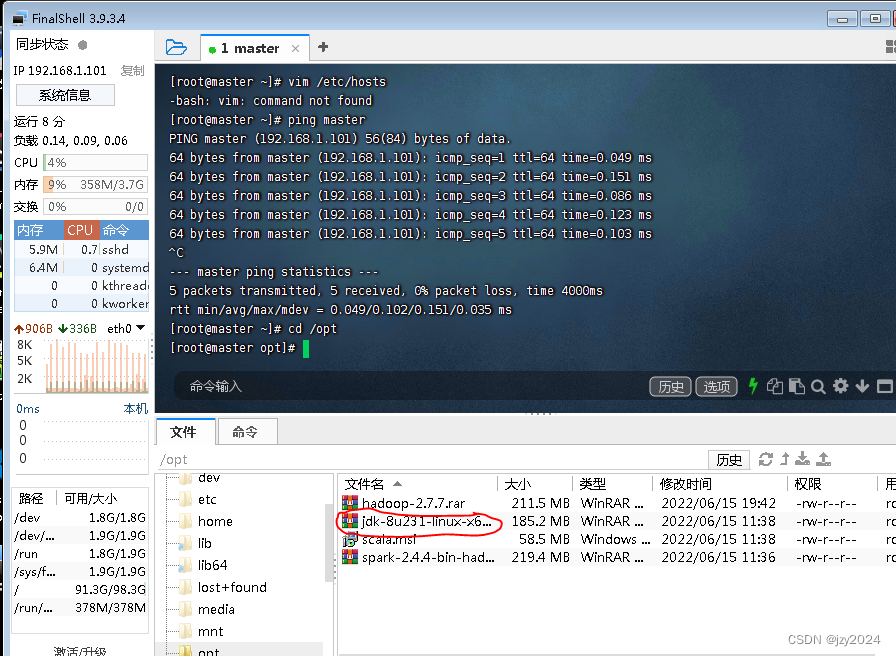Close the '1 master' tab
This screenshot has height=656, width=896.
click(295, 49)
